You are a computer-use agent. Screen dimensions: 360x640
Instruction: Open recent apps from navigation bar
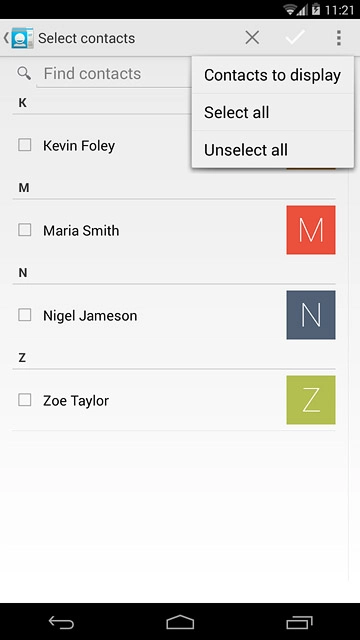(299, 622)
